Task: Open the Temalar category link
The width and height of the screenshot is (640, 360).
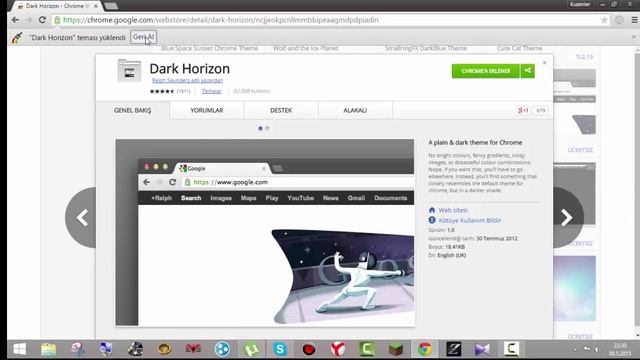Action: [x=211, y=91]
